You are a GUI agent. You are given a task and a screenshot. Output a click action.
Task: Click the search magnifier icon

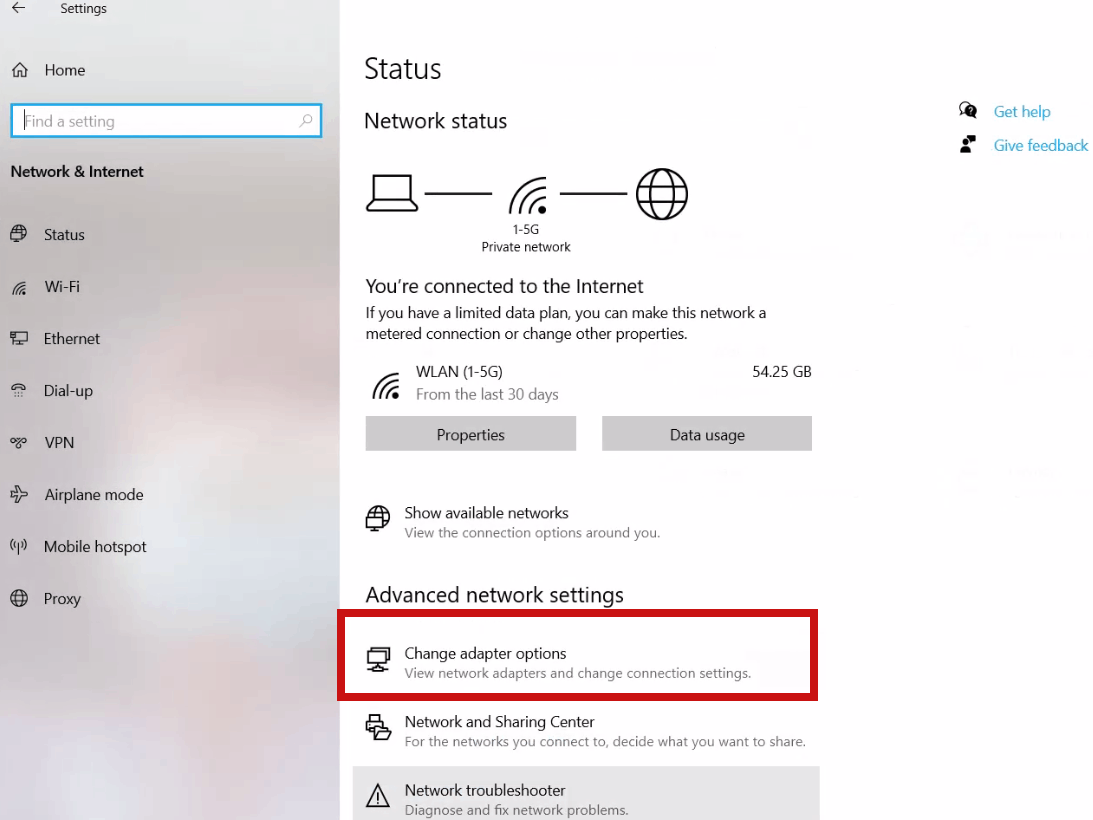point(305,121)
